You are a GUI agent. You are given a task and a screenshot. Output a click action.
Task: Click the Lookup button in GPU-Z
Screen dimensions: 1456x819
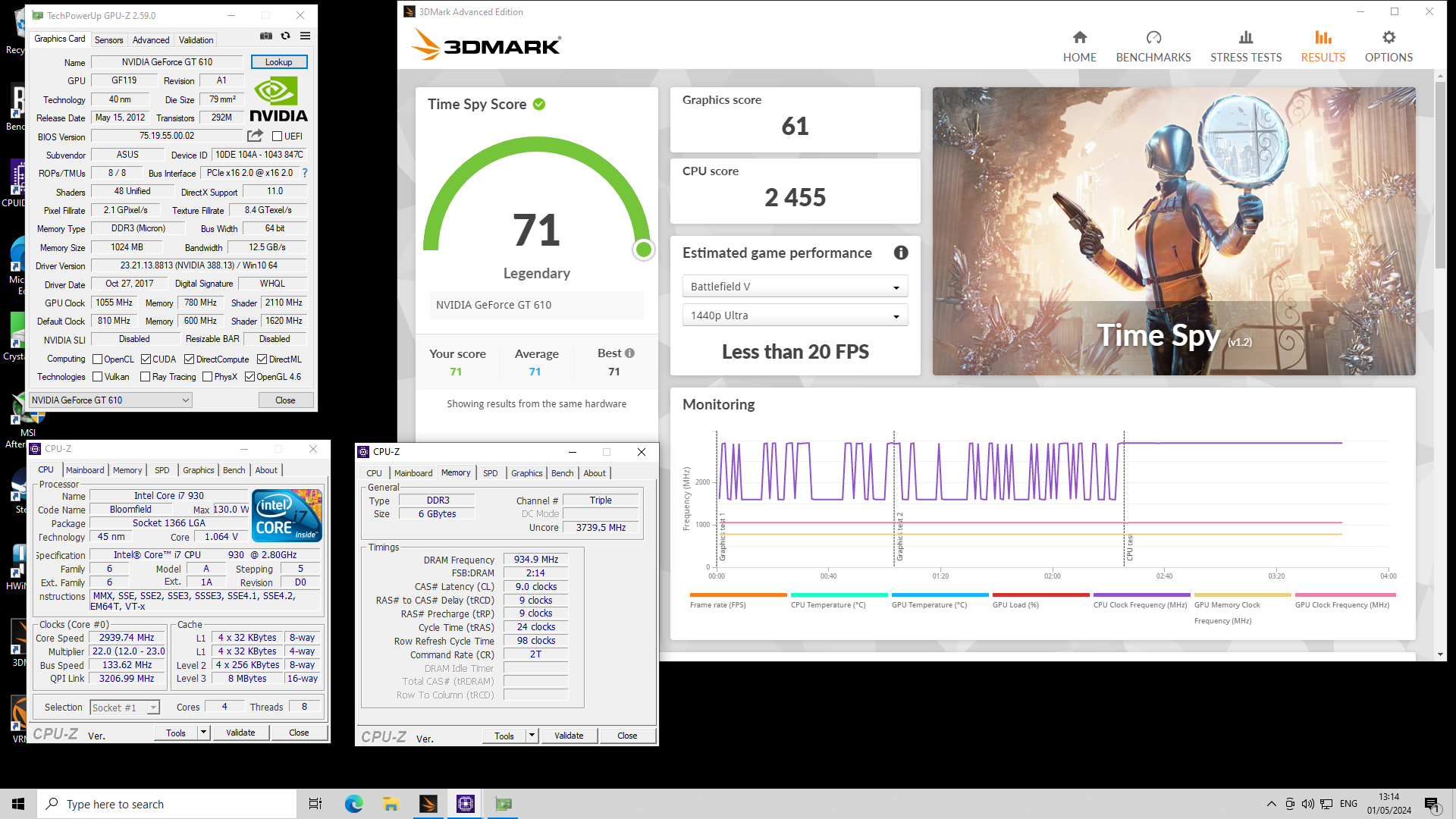click(x=278, y=62)
